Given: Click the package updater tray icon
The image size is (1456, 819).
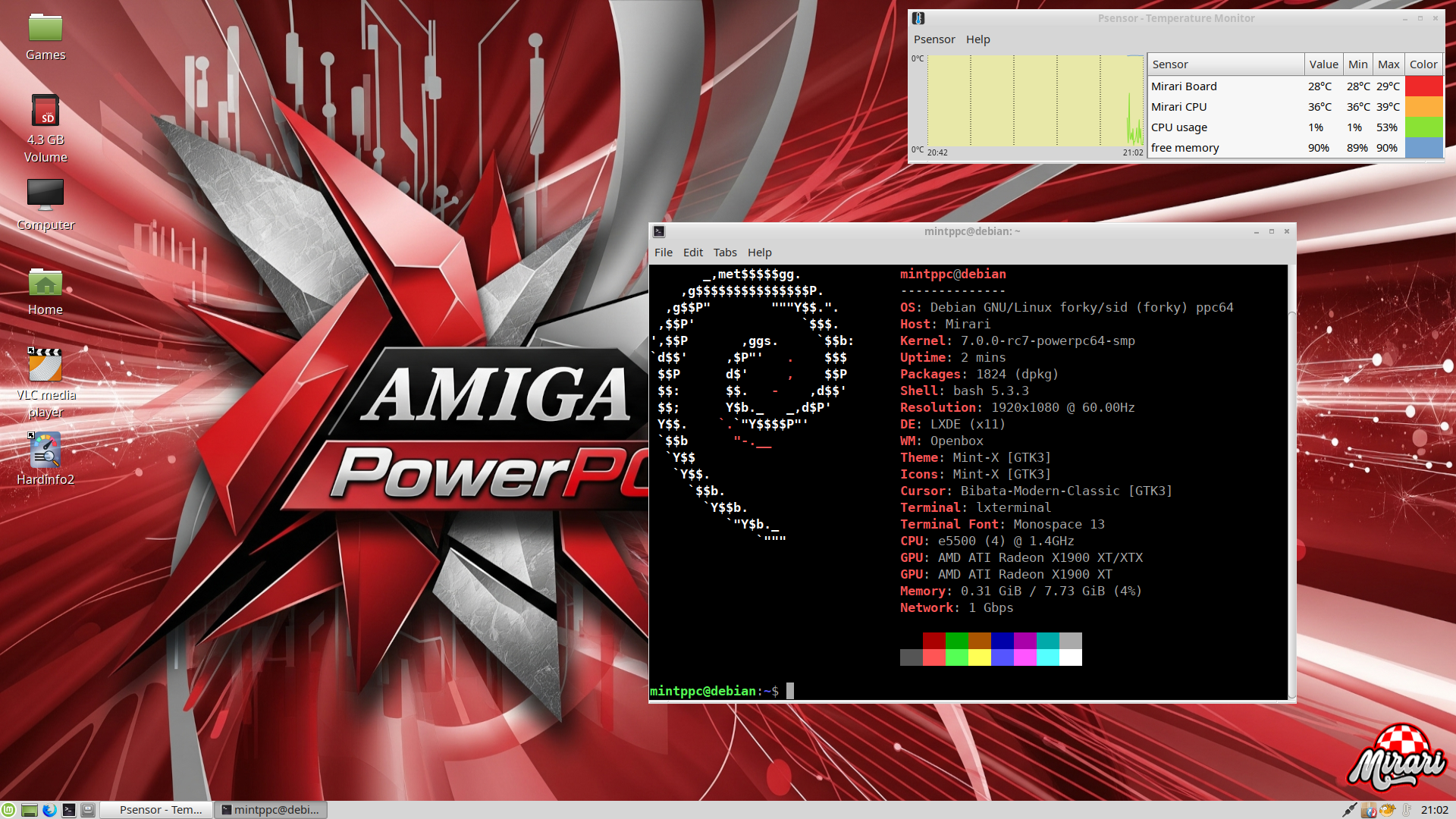Looking at the screenshot, I should (x=1369, y=810).
